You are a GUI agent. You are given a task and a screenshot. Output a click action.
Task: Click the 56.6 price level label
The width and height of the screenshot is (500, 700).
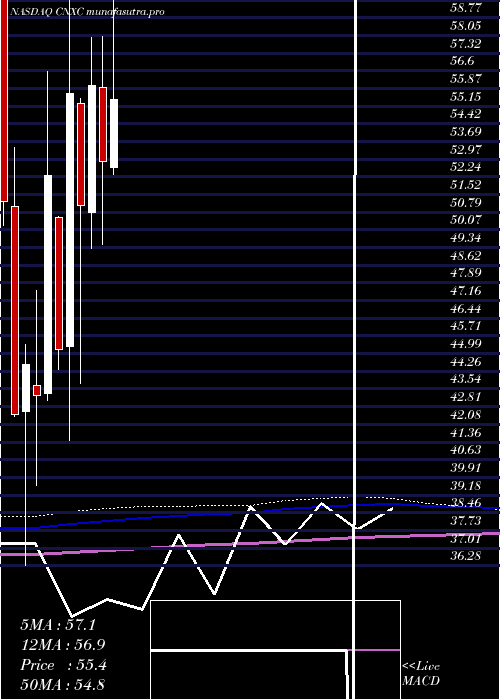462,61
